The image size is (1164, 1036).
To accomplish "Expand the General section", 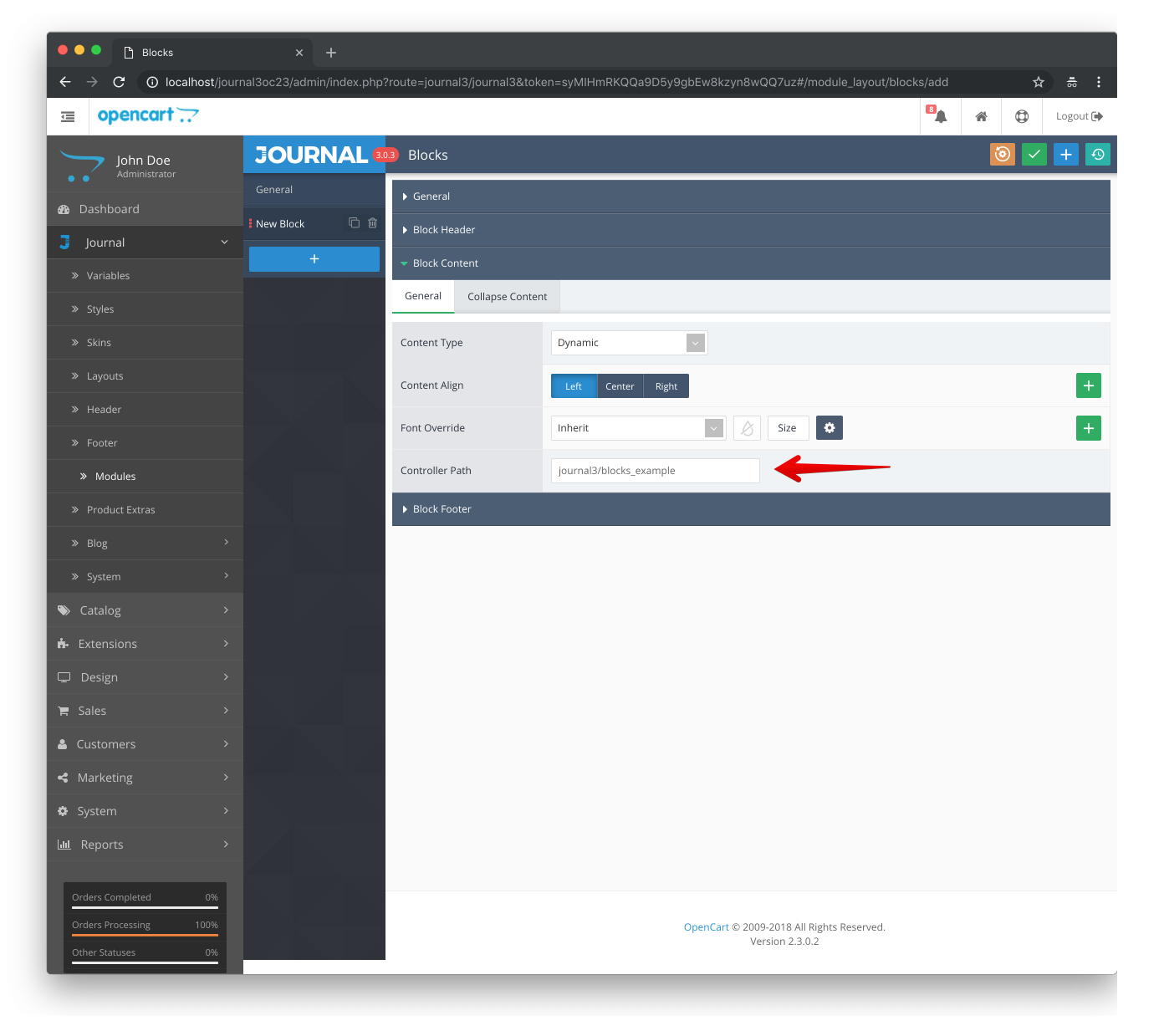I will 751,196.
